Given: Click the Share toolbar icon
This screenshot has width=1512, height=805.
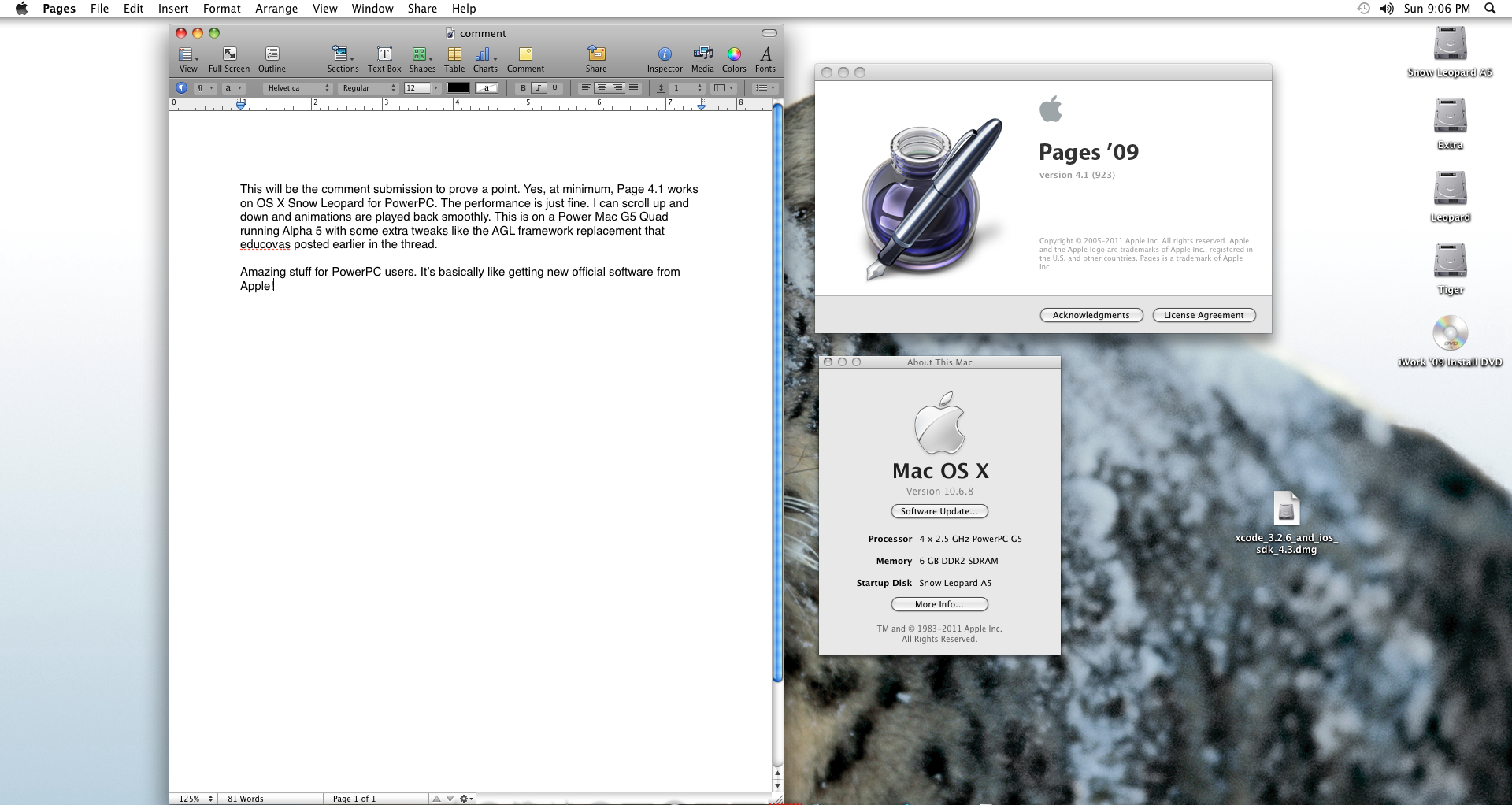Looking at the screenshot, I should 596,59.
